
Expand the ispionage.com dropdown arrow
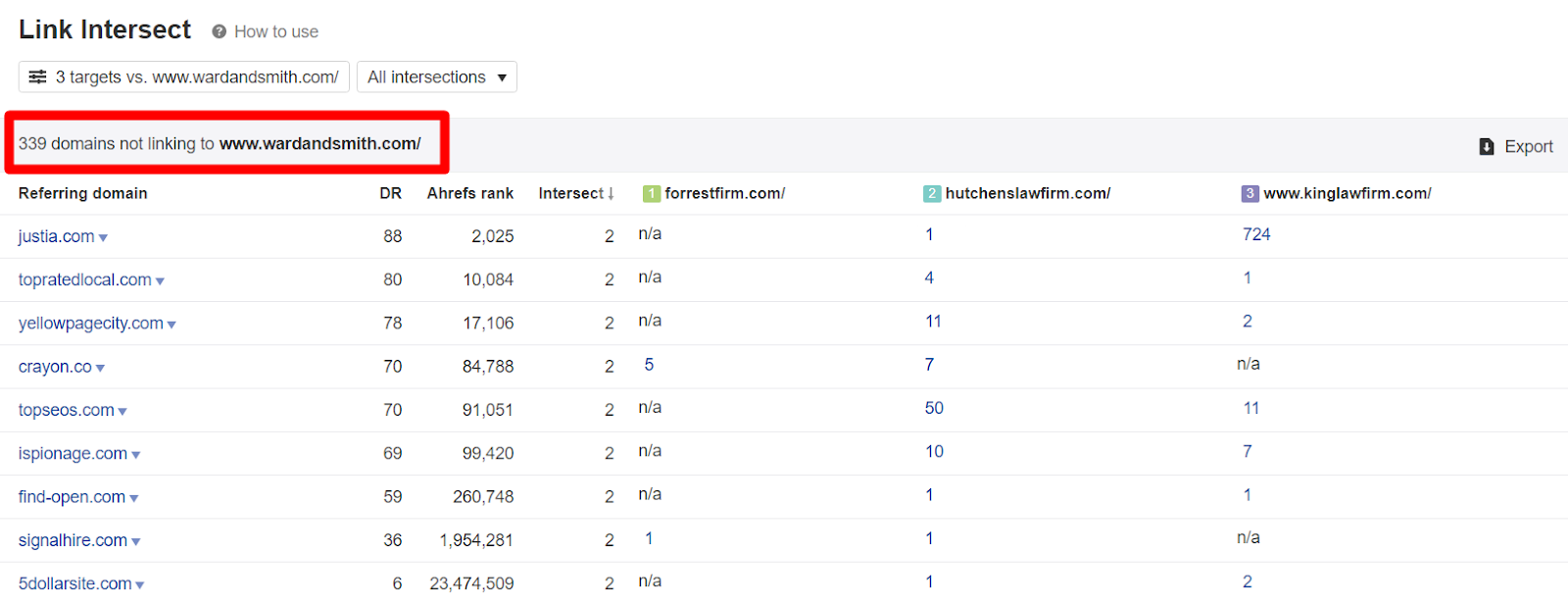(136, 455)
